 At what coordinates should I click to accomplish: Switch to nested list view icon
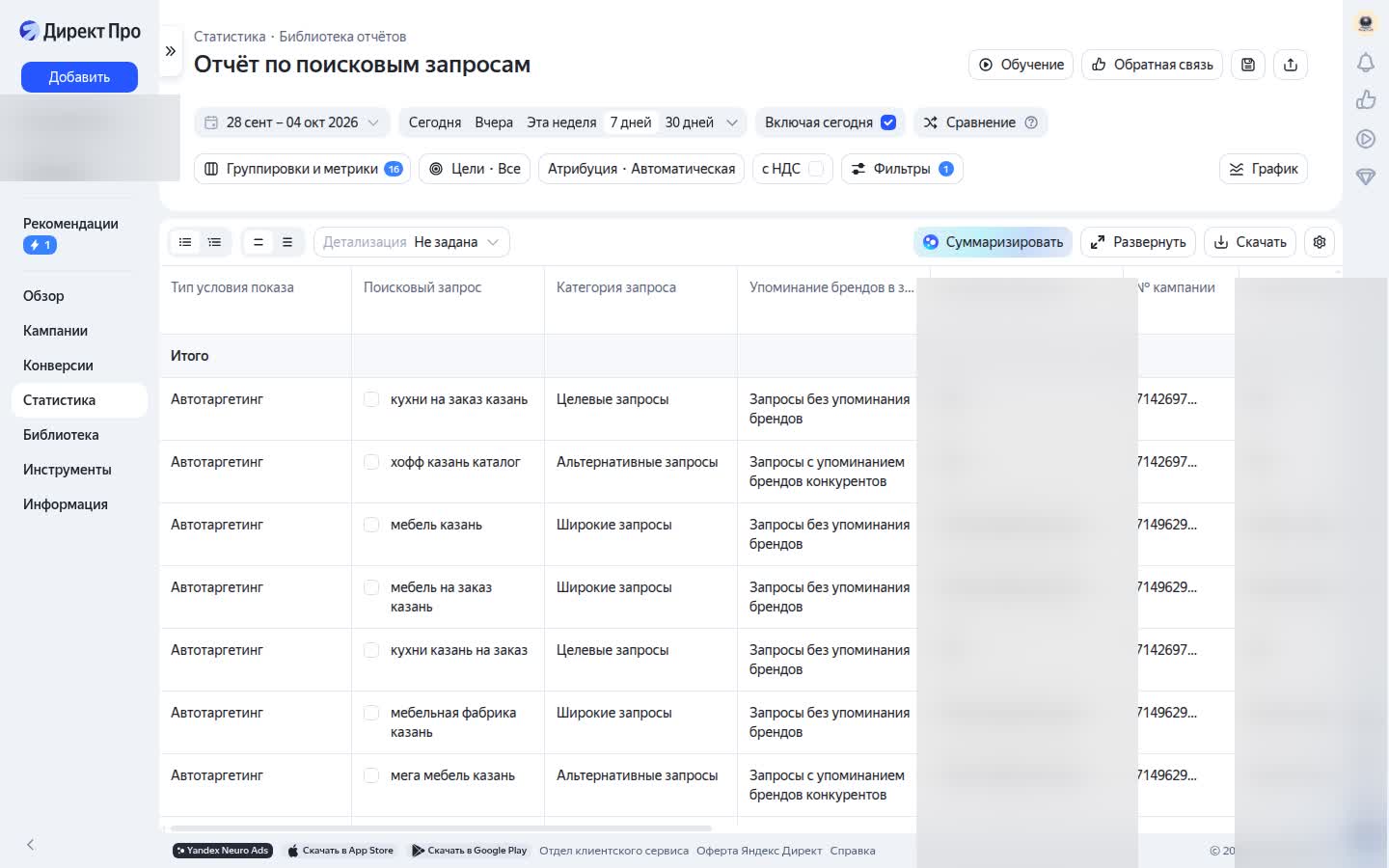tap(214, 242)
